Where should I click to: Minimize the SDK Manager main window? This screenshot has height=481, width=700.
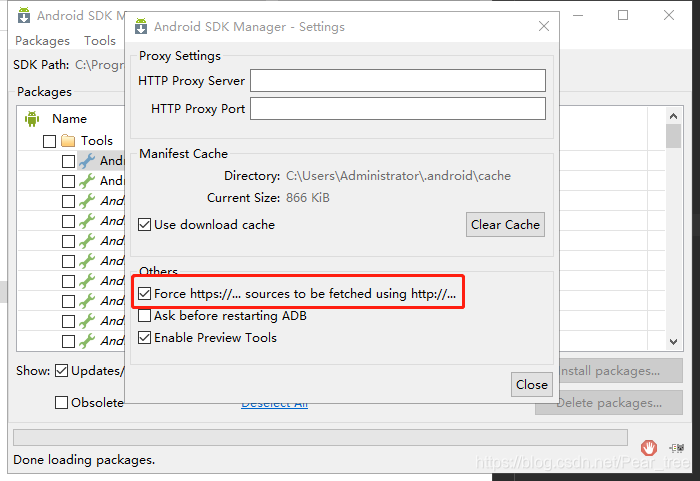coord(578,15)
